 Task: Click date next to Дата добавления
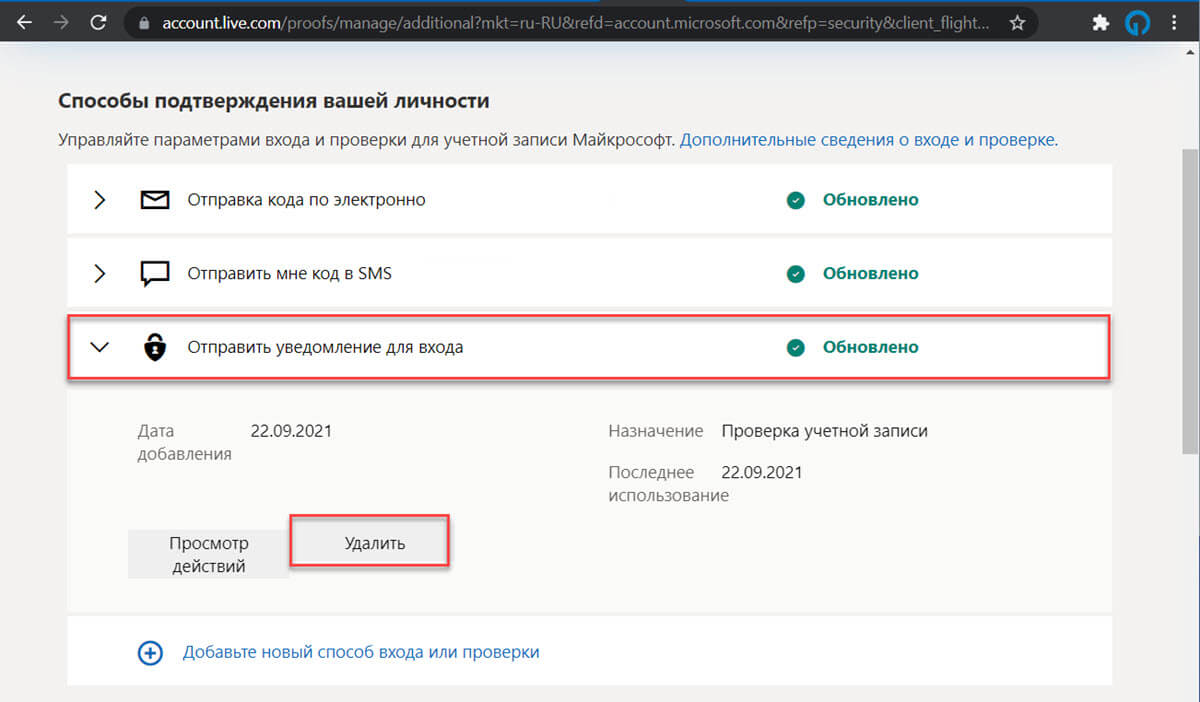pyautogui.click(x=291, y=431)
